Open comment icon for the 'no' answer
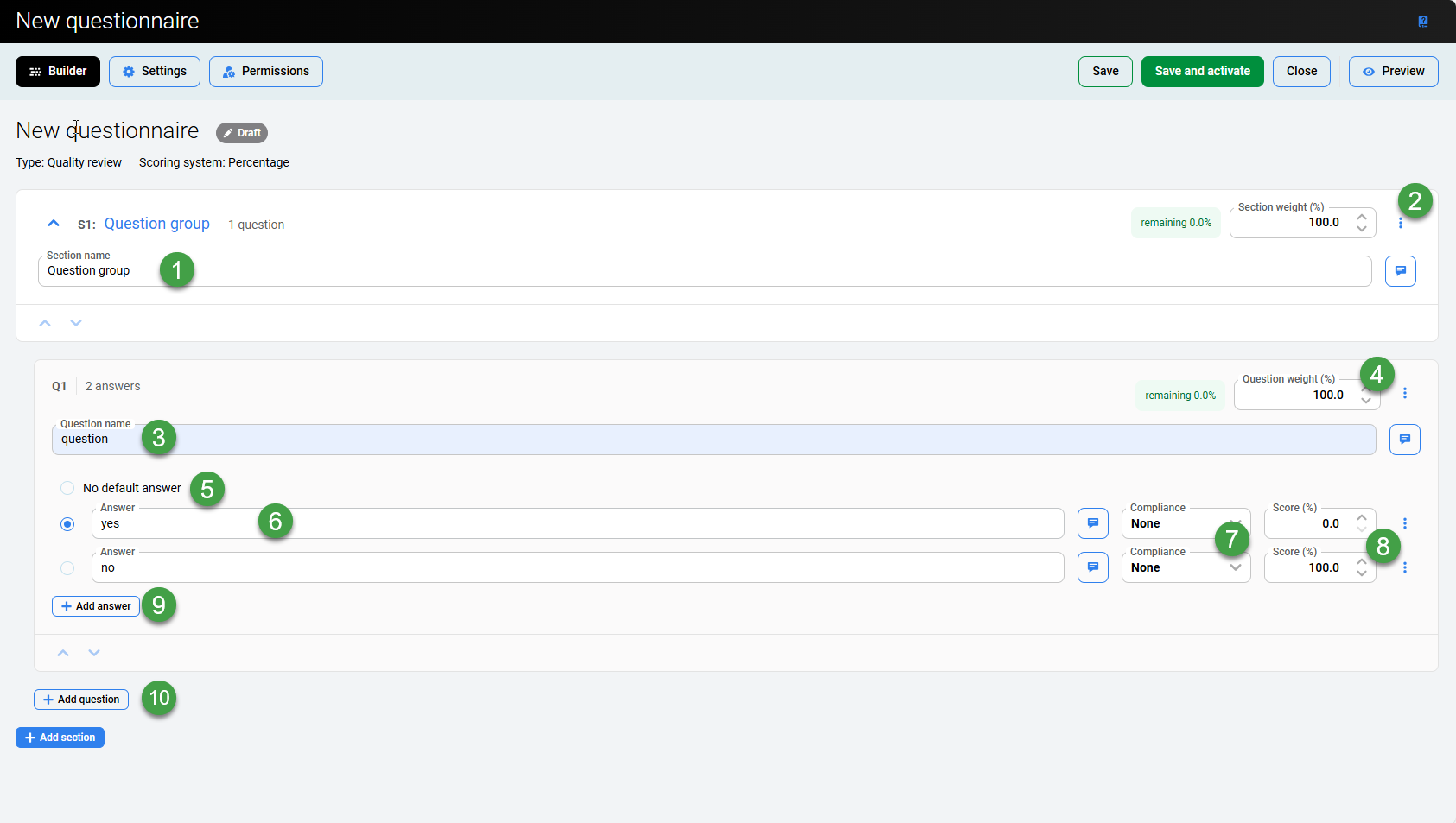Viewport: 1456px width, 823px height. pyautogui.click(x=1092, y=567)
